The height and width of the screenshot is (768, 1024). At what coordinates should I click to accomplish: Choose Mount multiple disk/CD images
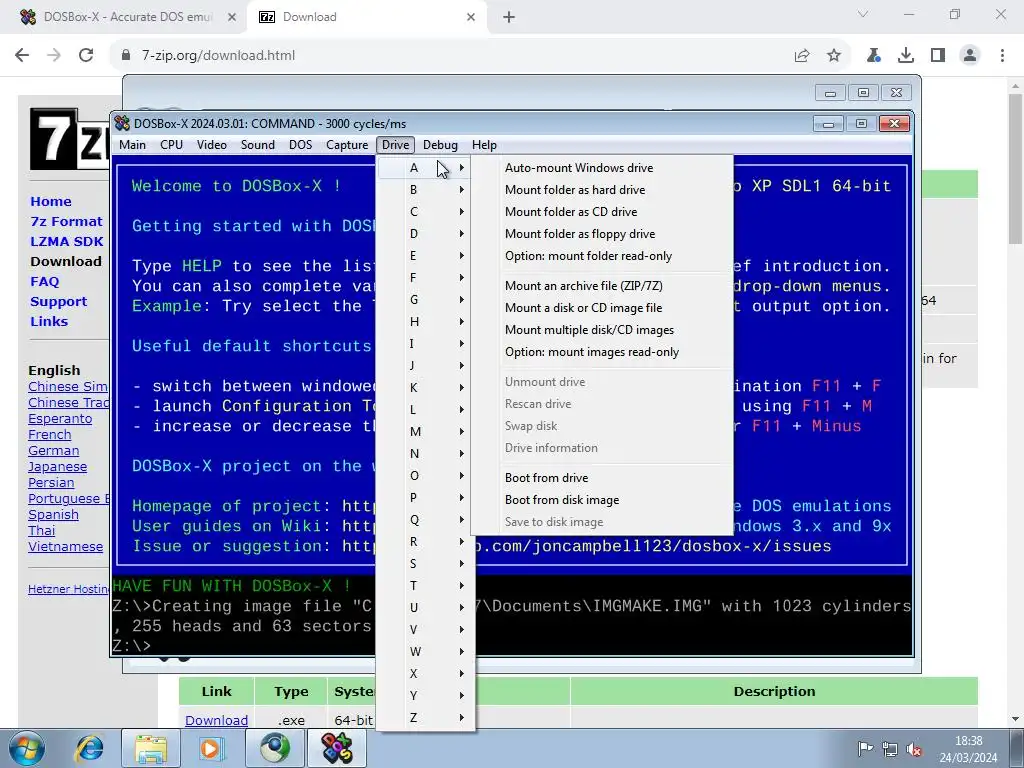click(601, 330)
